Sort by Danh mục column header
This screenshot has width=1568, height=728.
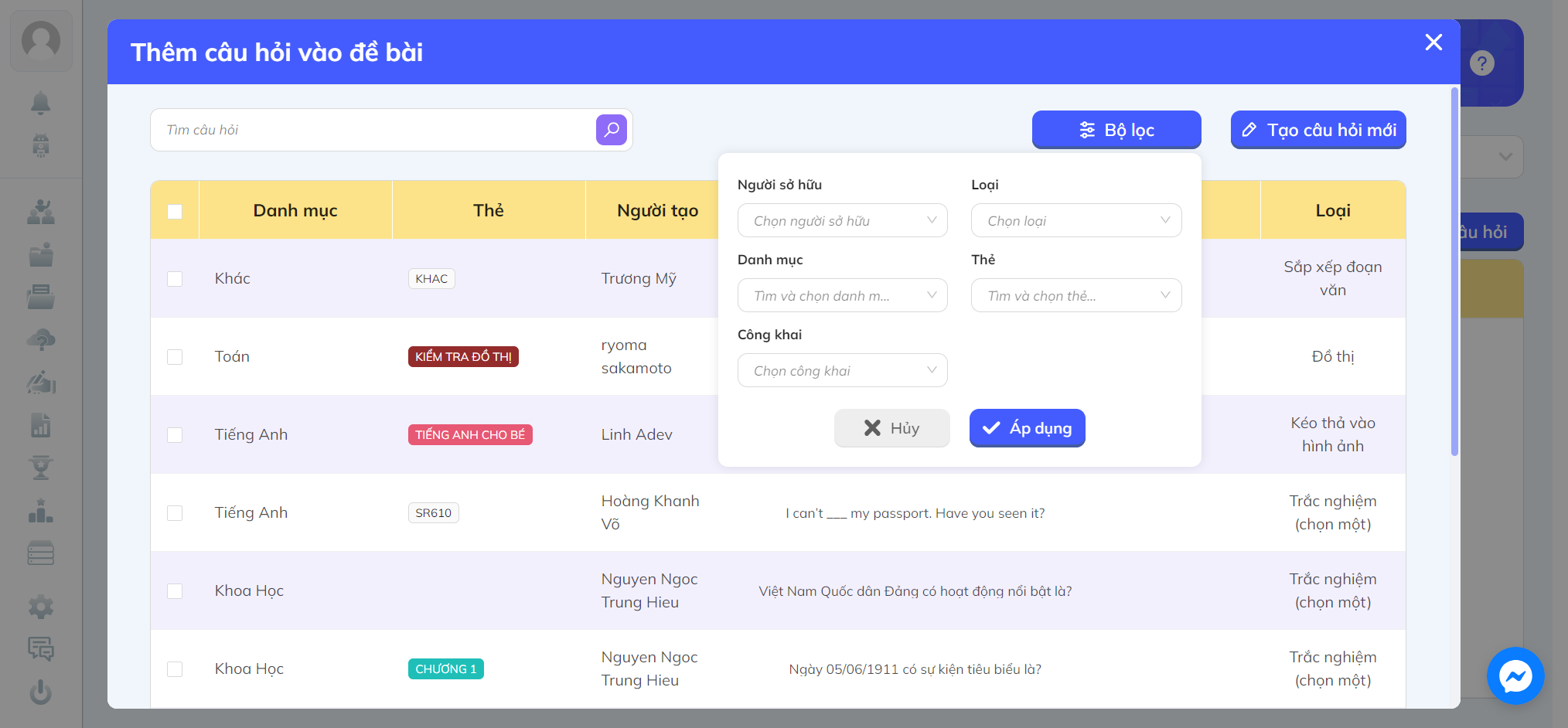pyautogui.click(x=295, y=210)
